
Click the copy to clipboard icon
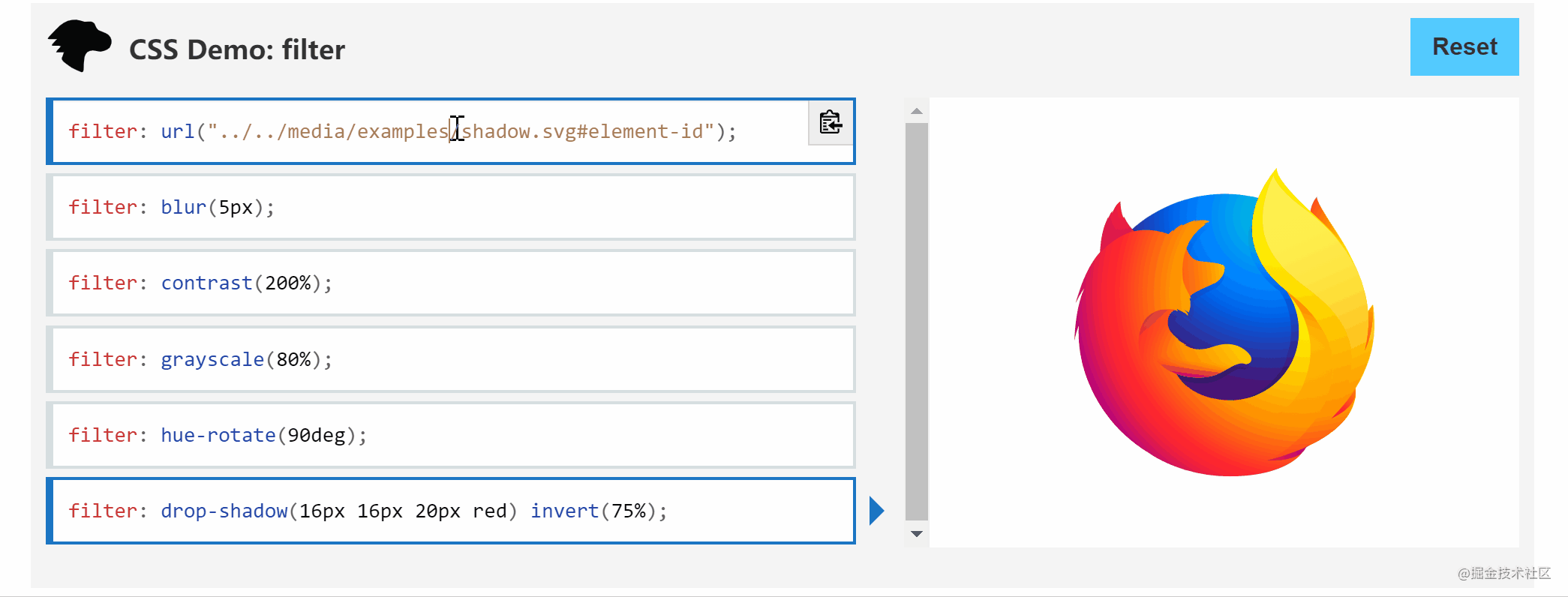tap(831, 122)
